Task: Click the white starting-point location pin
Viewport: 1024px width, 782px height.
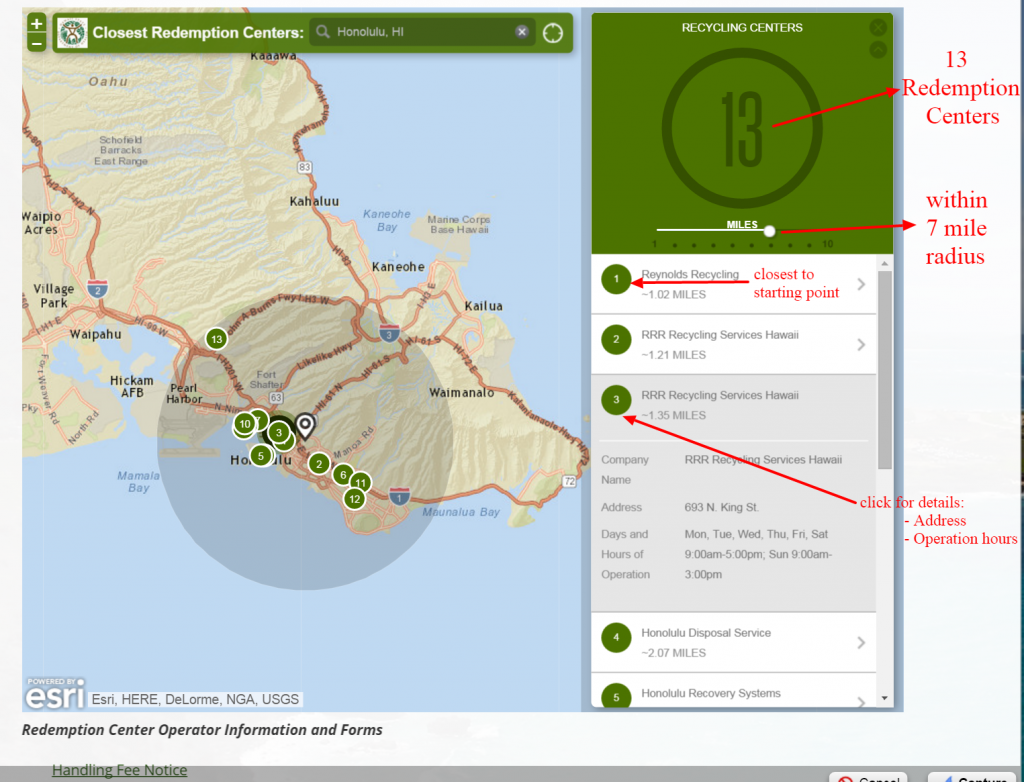Action: pyautogui.click(x=305, y=426)
